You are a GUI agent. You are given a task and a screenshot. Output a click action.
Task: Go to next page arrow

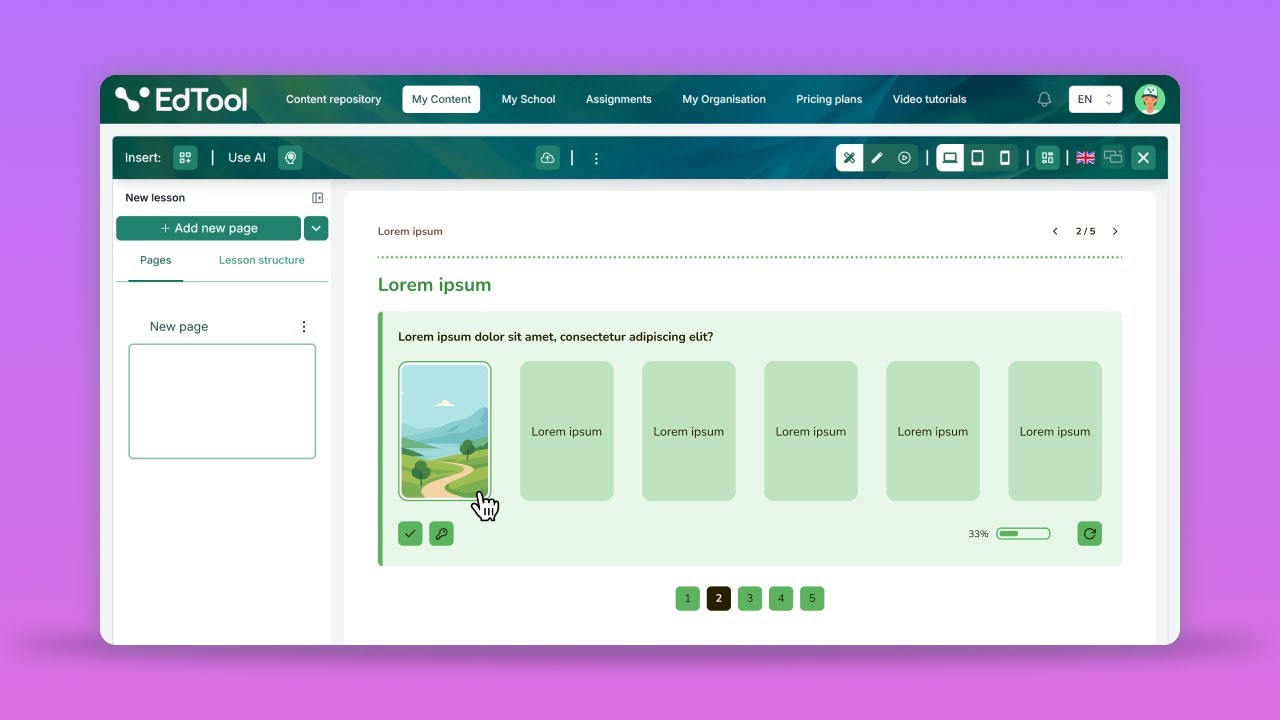coord(1115,231)
